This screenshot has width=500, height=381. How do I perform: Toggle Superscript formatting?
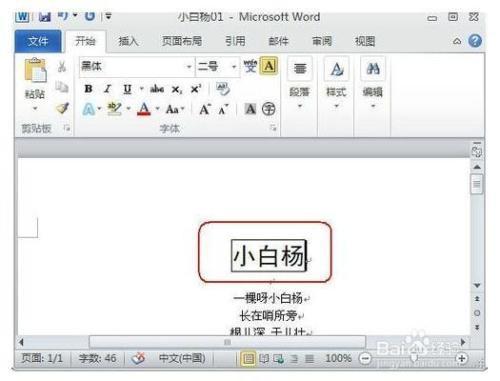196,89
